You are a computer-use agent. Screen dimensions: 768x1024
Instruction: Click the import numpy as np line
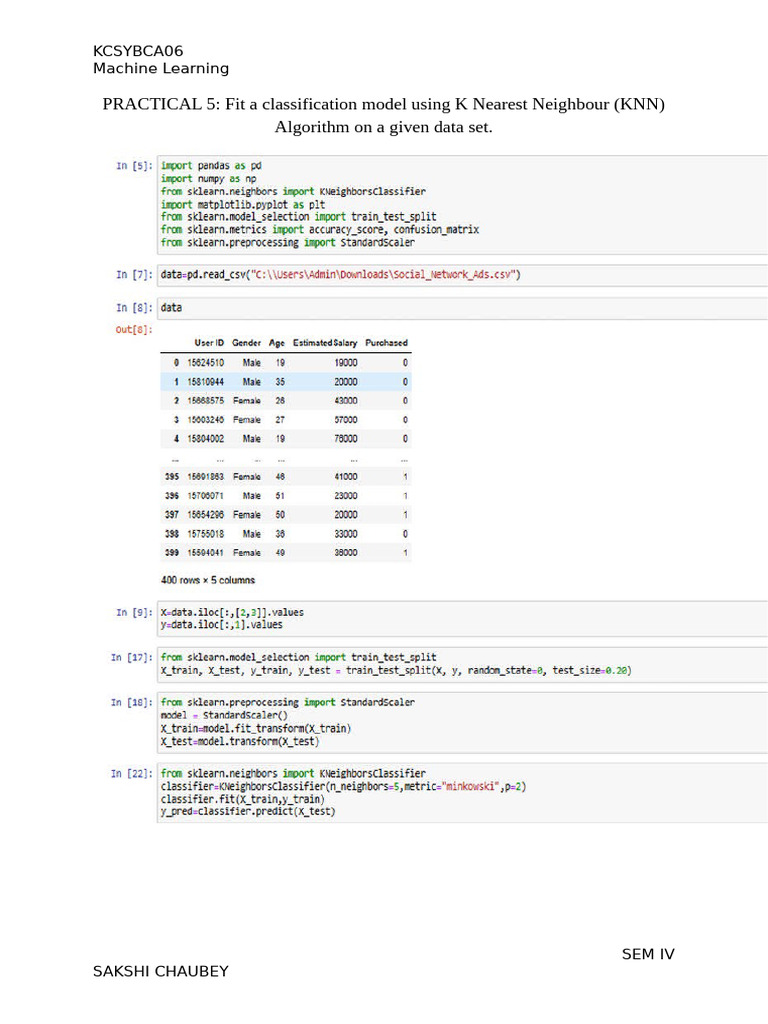[208, 178]
